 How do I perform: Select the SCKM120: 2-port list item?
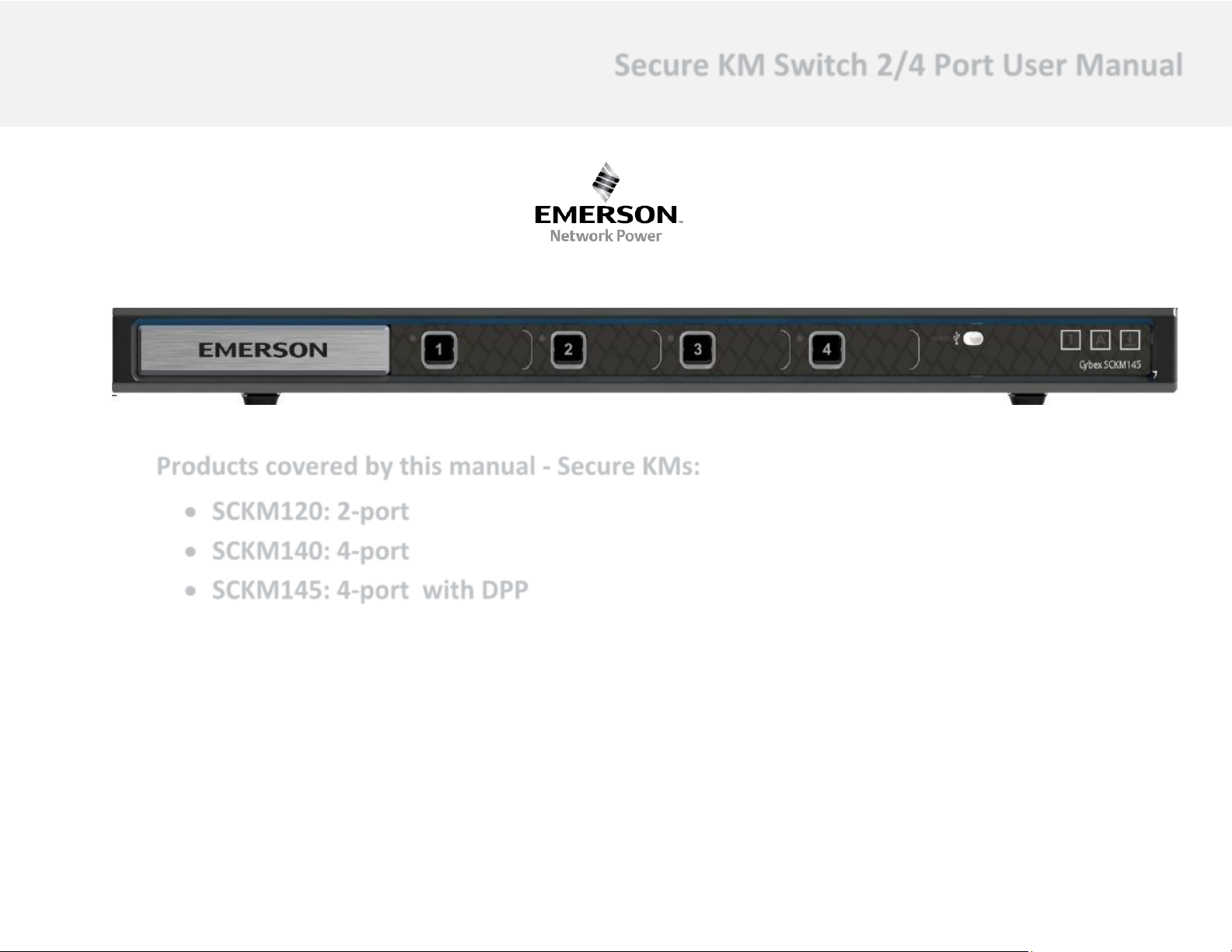(x=310, y=511)
